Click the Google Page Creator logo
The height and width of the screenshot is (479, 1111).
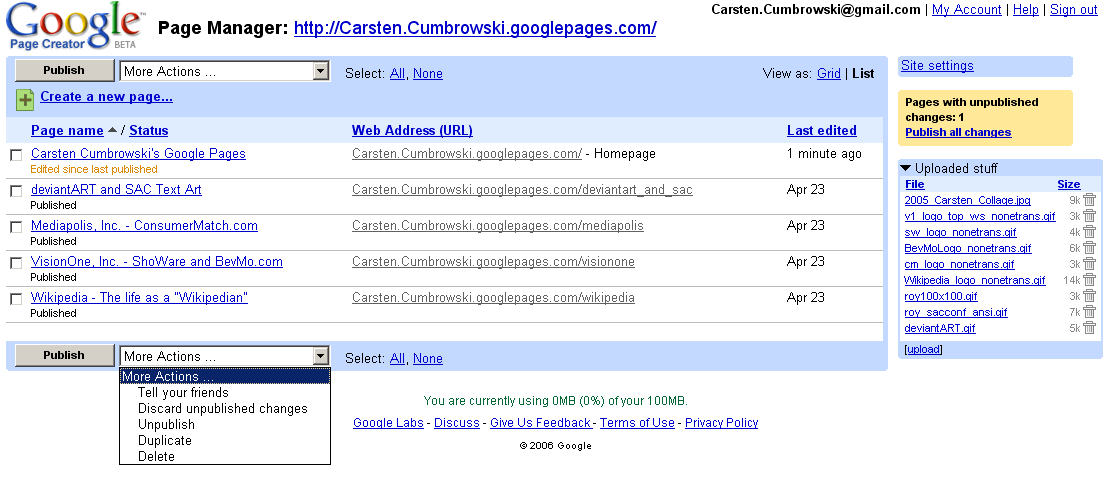point(74,27)
